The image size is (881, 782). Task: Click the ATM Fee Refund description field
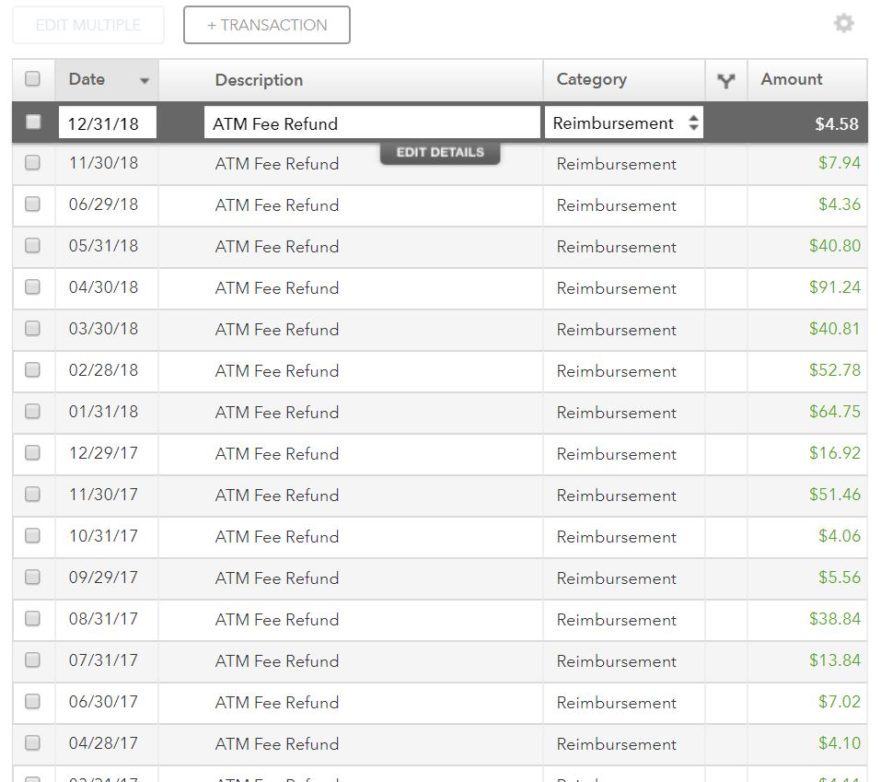pyautogui.click(x=371, y=124)
